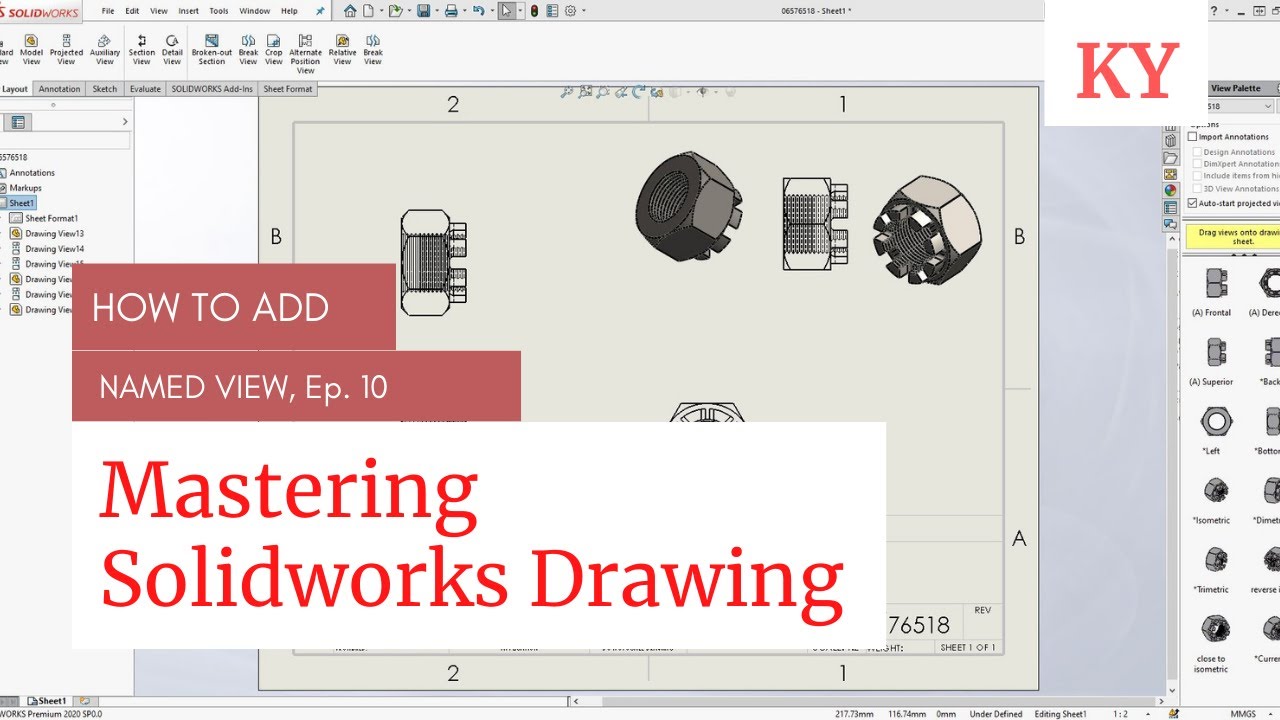The image size is (1280, 720).
Task: Tick the DimXpert Annotations checkbox
Action: 1197,164
